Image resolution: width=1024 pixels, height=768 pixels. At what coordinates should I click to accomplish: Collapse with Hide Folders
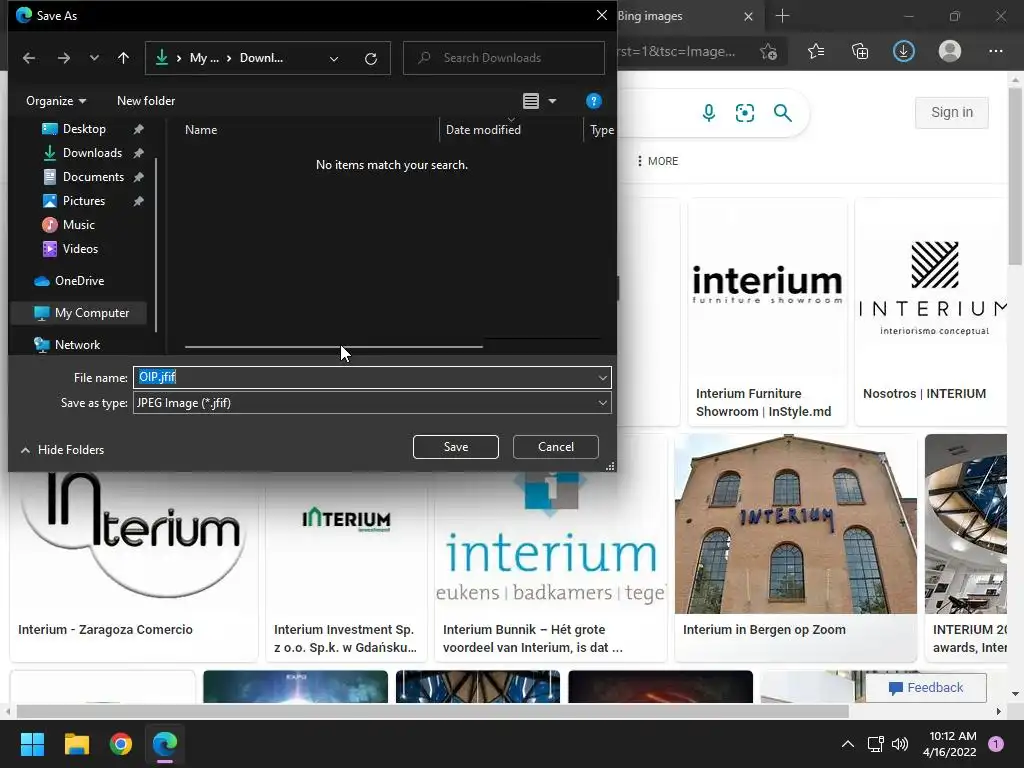point(62,450)
